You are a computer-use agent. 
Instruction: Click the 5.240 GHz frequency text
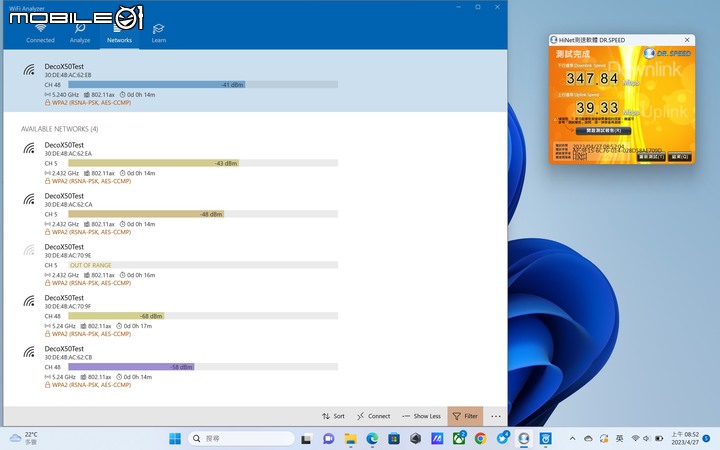pyautogui.click(x=65, y=95)
